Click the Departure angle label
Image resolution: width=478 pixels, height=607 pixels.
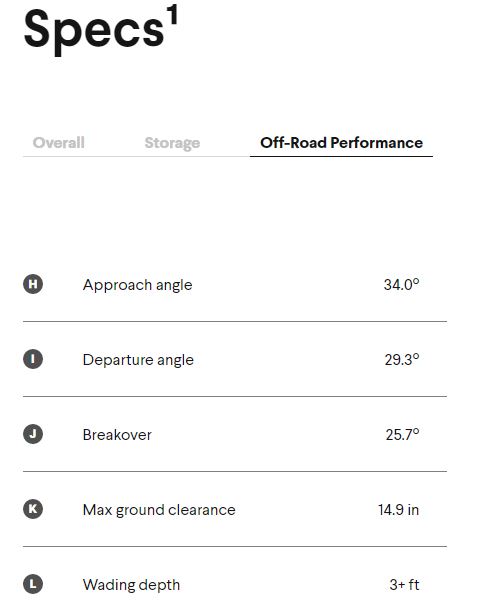[138, 360]
